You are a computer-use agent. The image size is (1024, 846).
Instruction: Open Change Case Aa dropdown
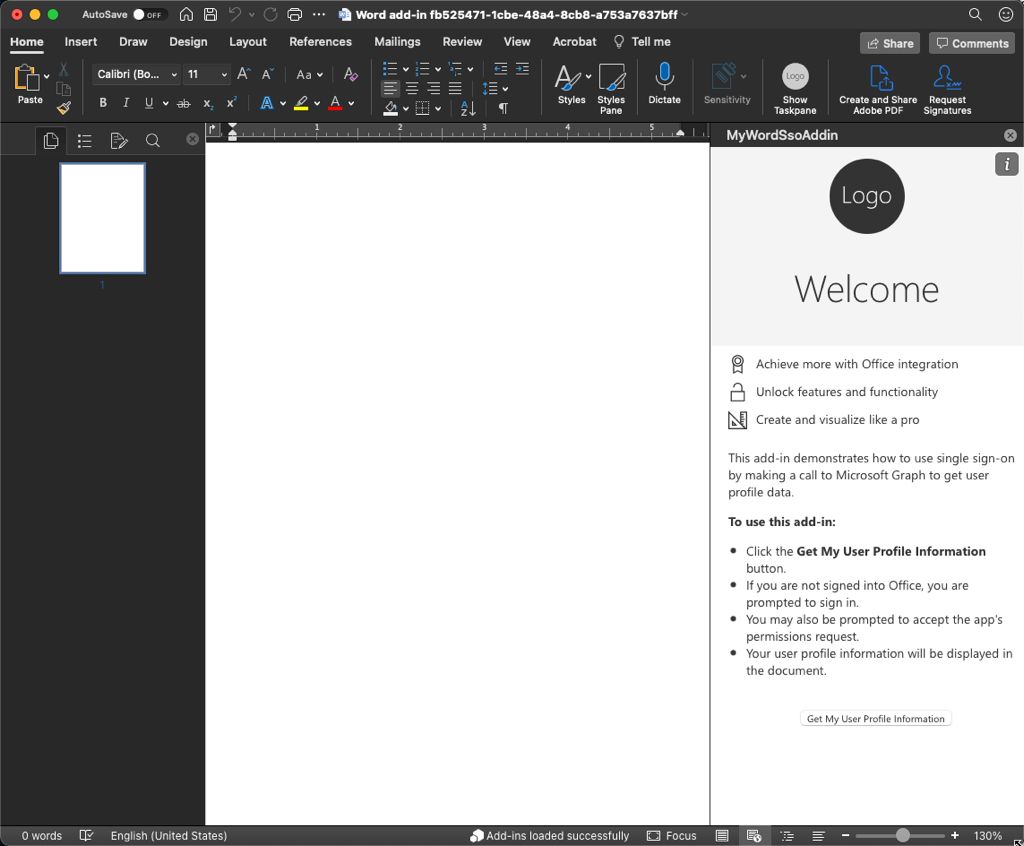coord(310,74)
